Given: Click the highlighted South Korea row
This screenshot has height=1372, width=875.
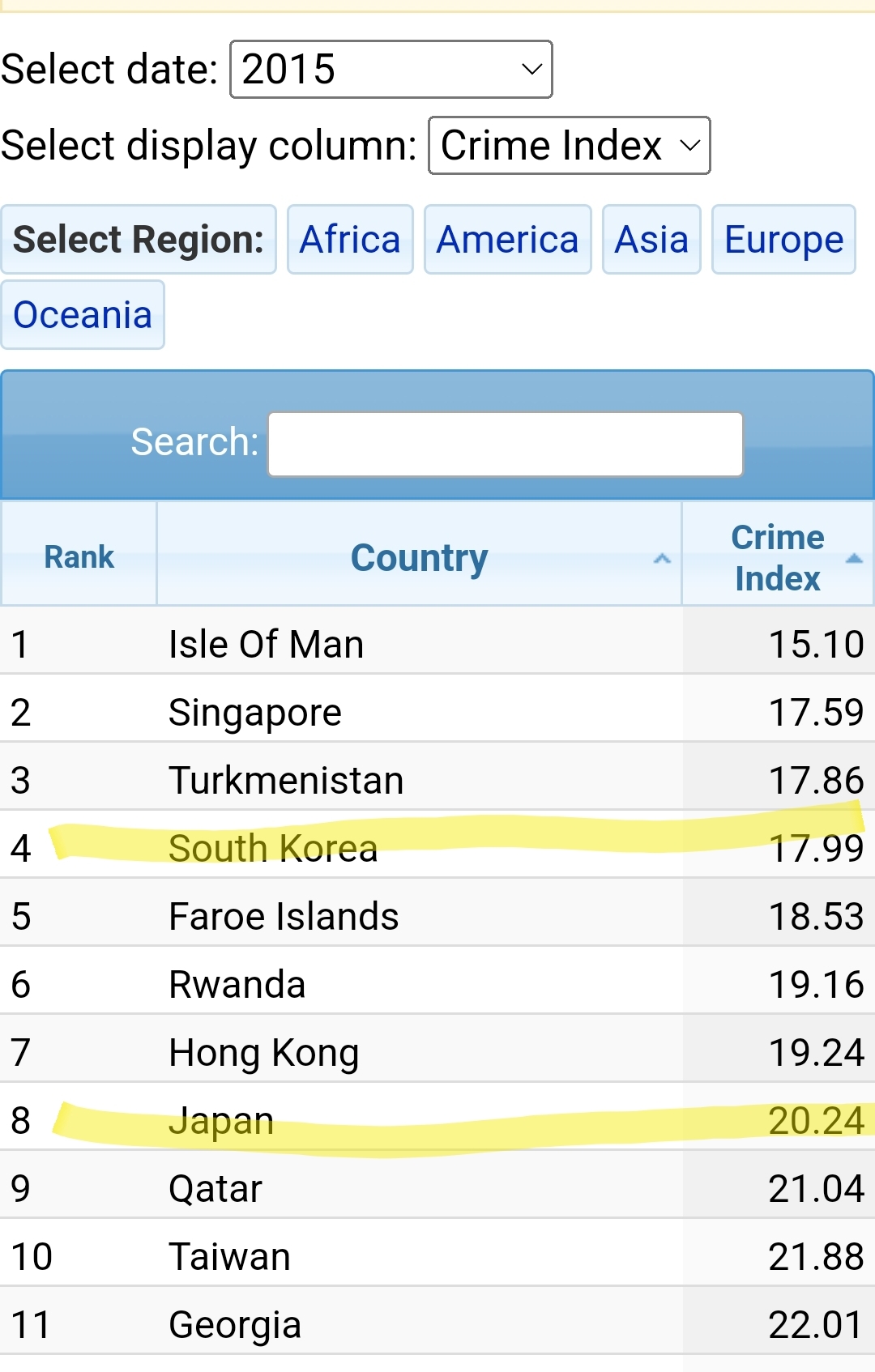Looking at the screenshot, I should click(437, 848).
